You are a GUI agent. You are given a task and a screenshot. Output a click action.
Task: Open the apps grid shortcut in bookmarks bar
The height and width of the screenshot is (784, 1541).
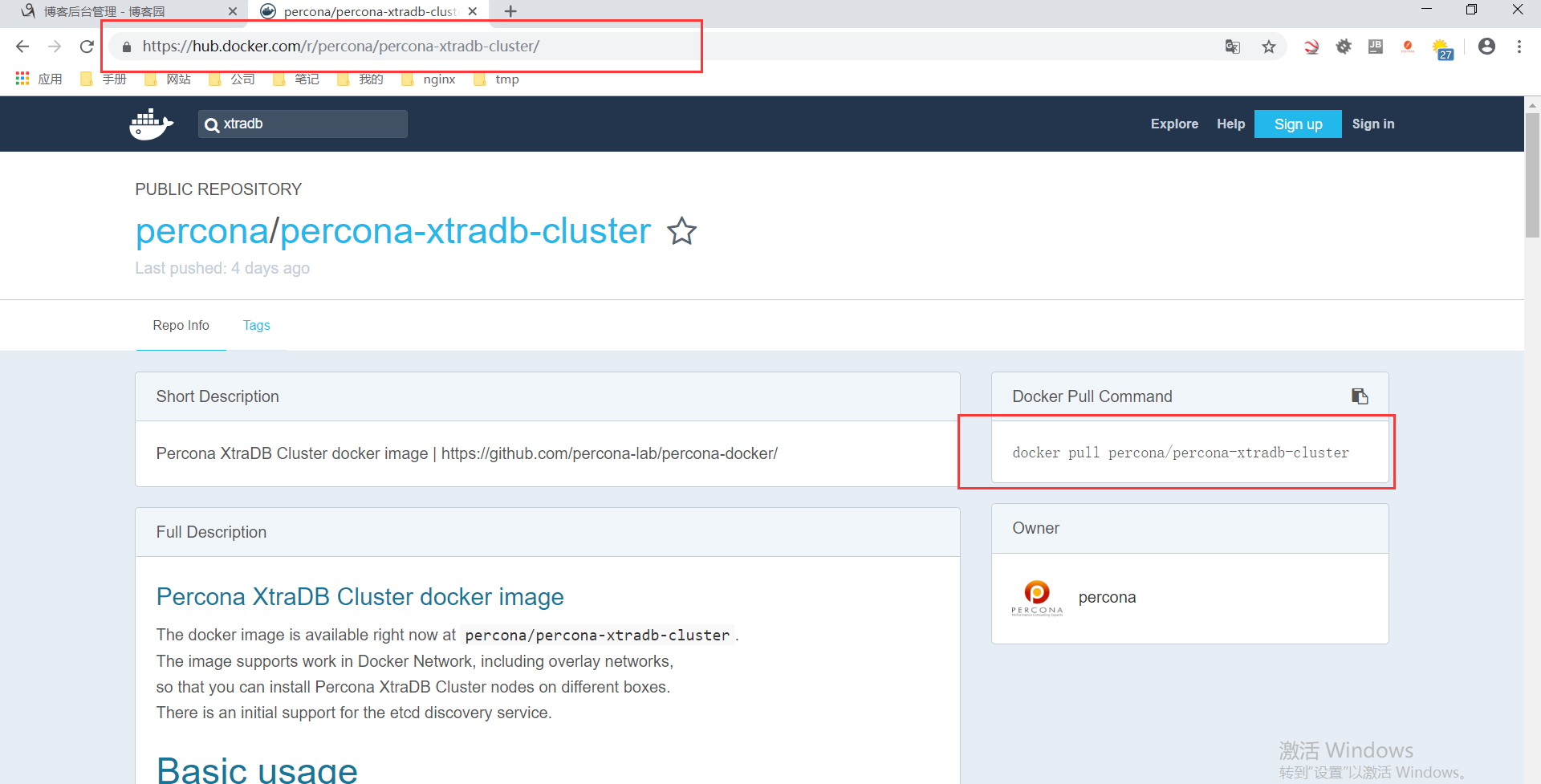tap(22, 79)
